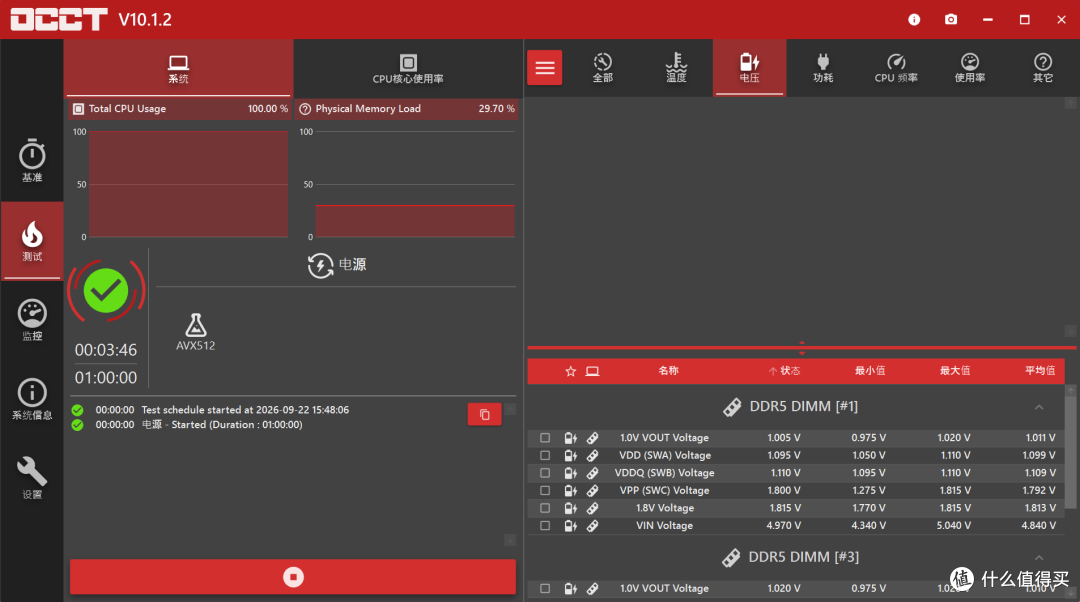Click the memory icon on DIMM #1 1.0V VOUT row

click(x=592, y=437)
